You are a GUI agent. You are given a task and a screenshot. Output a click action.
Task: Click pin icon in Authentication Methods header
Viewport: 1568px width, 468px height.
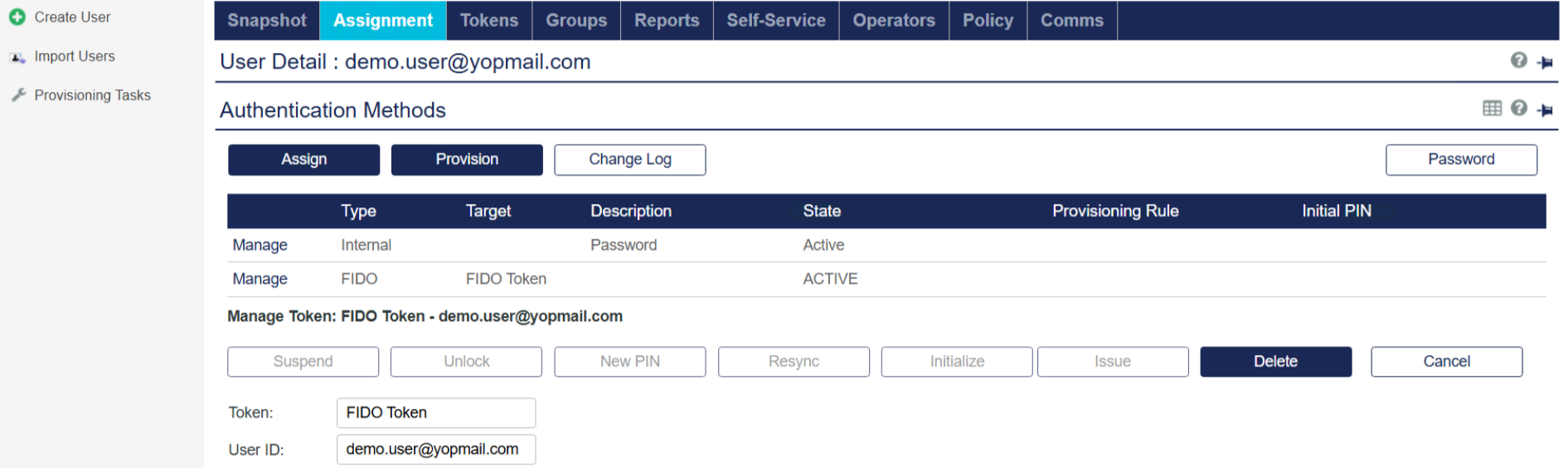pos(1545,110)
